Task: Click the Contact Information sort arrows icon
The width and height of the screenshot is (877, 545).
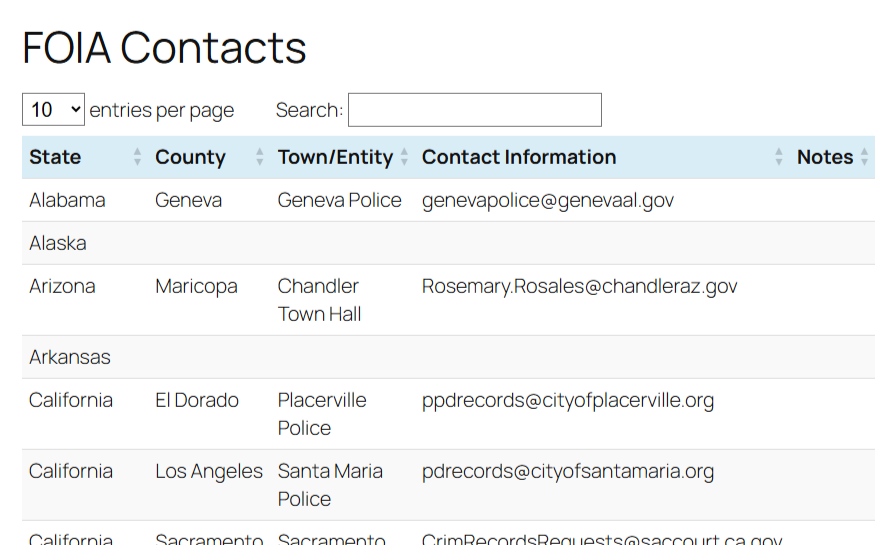Action: tap(779, 157)
